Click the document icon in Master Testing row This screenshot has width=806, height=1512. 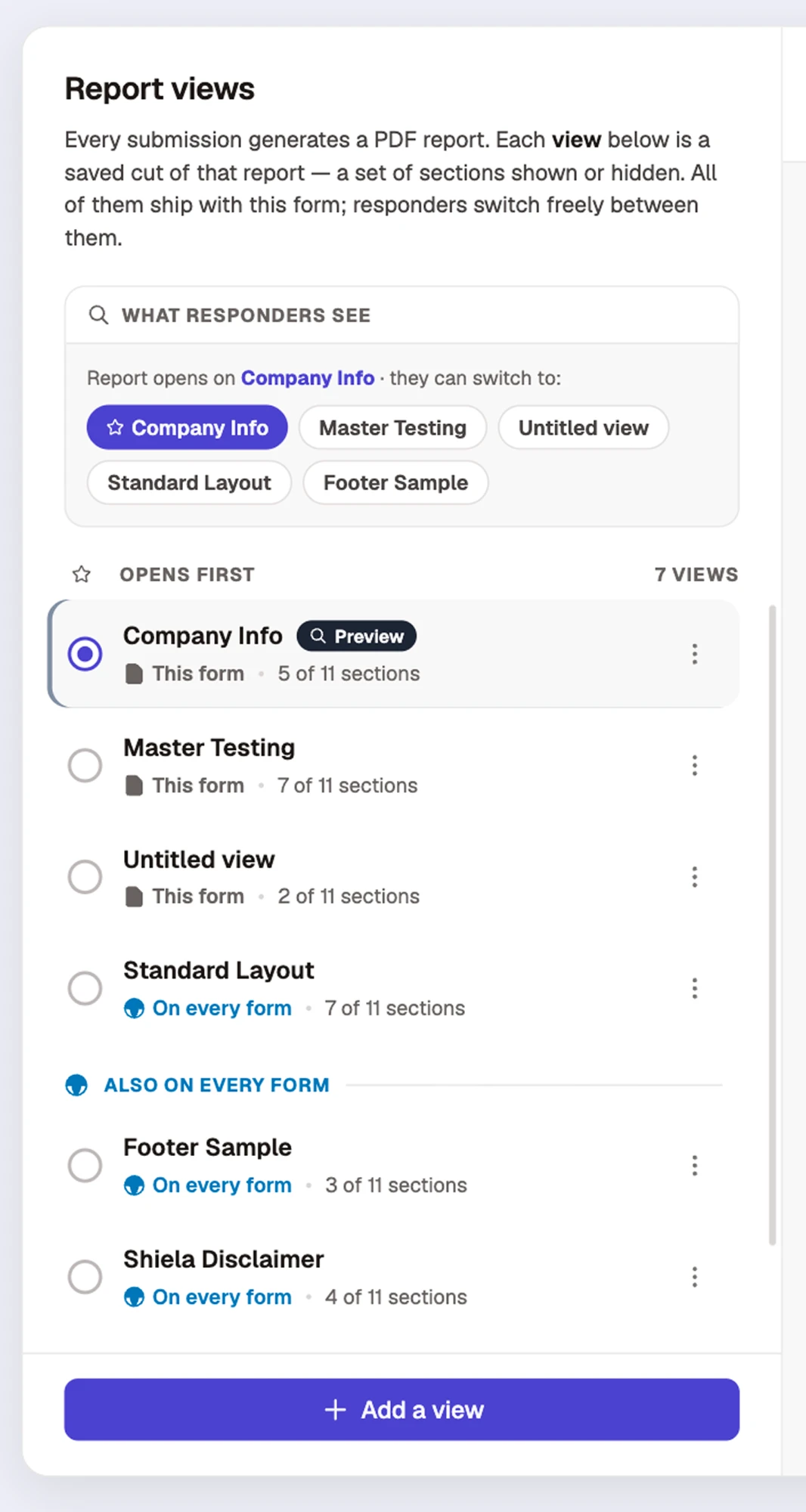coord(134,785)
